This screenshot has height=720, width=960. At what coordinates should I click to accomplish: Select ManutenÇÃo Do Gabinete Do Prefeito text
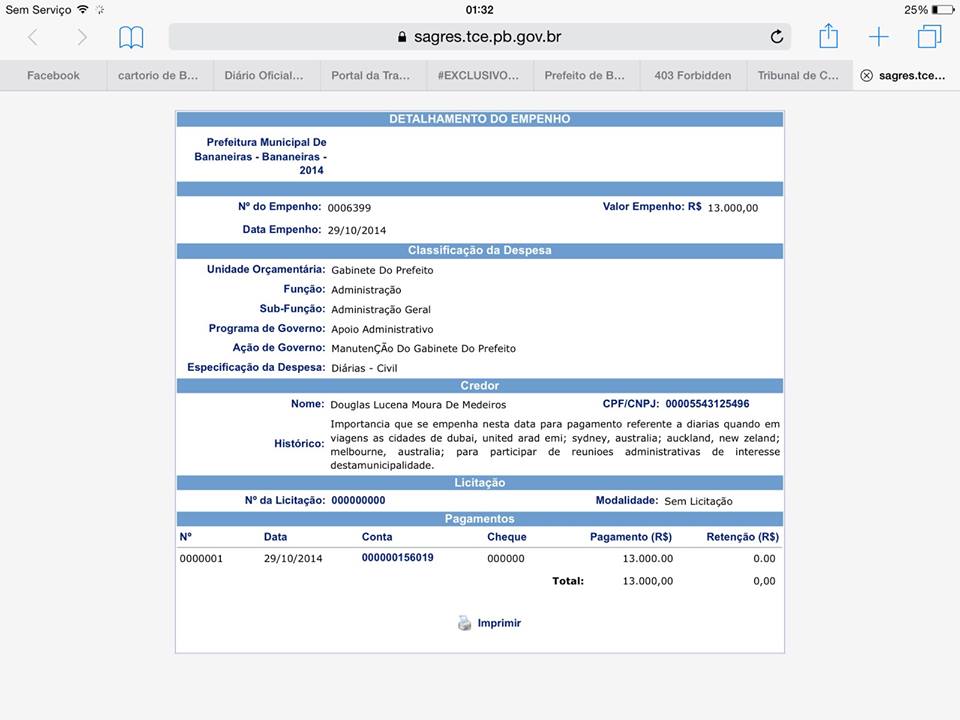tap(424, 348)
